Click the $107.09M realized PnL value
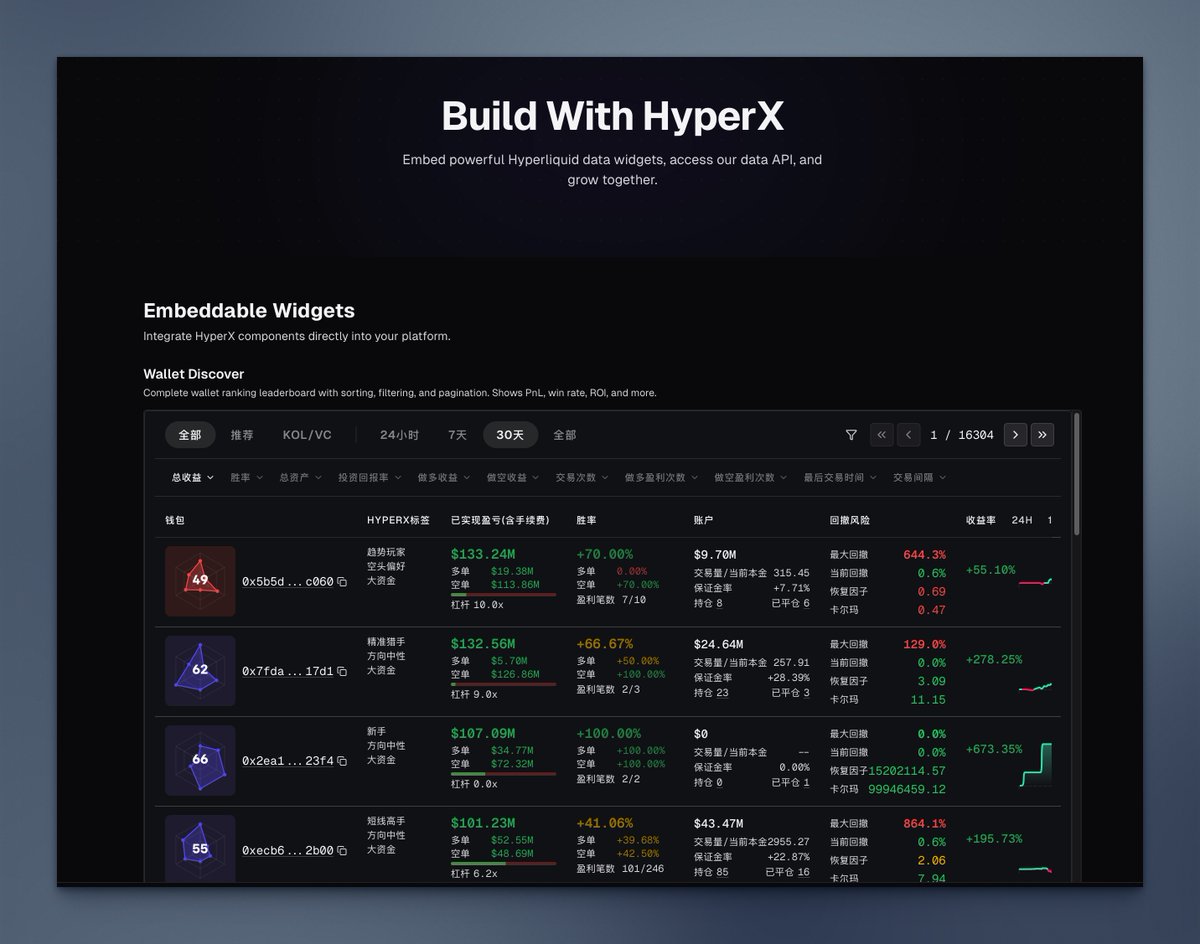 (483, 733)
